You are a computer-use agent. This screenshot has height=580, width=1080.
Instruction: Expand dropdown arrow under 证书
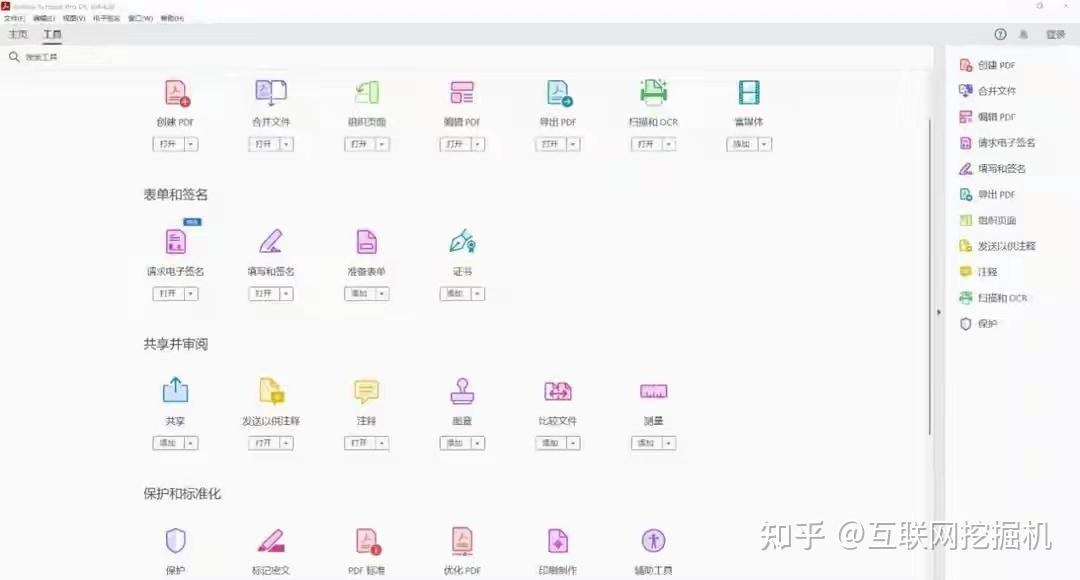pyautogui.click(x=478, y=293)
